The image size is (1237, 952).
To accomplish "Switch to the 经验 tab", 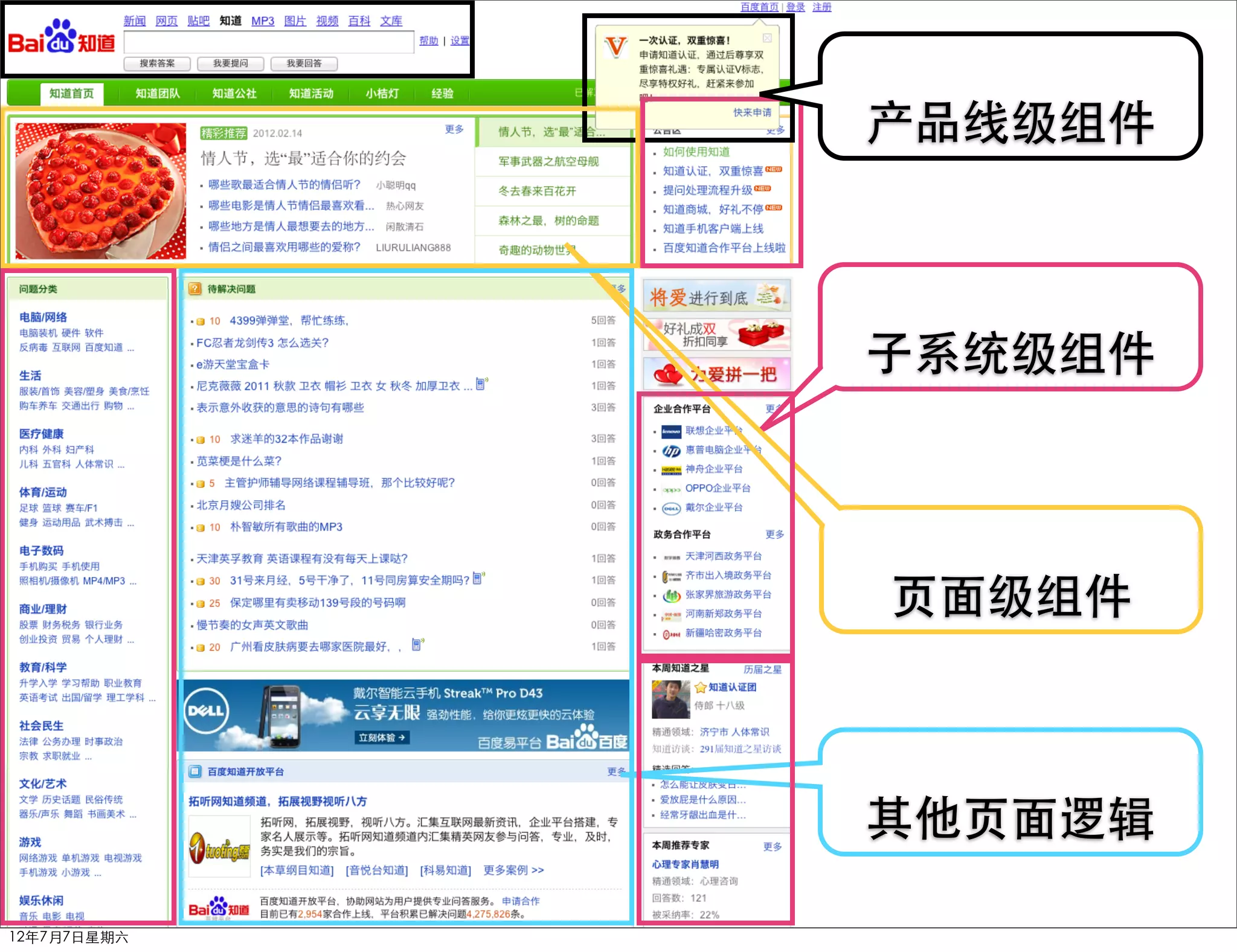I will point(442,93).
